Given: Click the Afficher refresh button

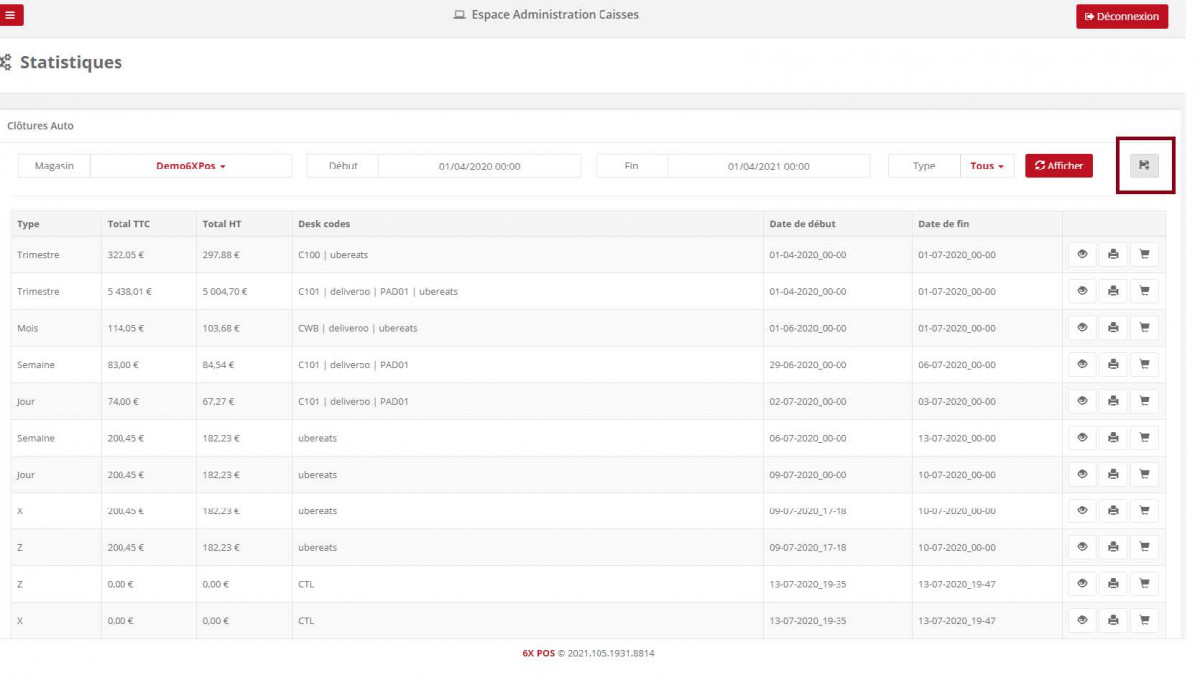Looking at the screenshot, I should pos(1058,166).
